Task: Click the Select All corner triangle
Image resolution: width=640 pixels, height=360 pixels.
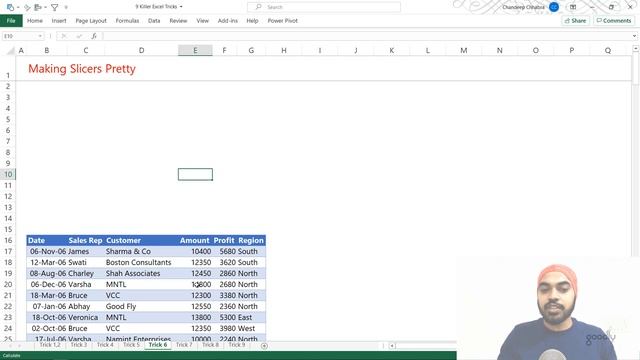Action: (11, 51)
